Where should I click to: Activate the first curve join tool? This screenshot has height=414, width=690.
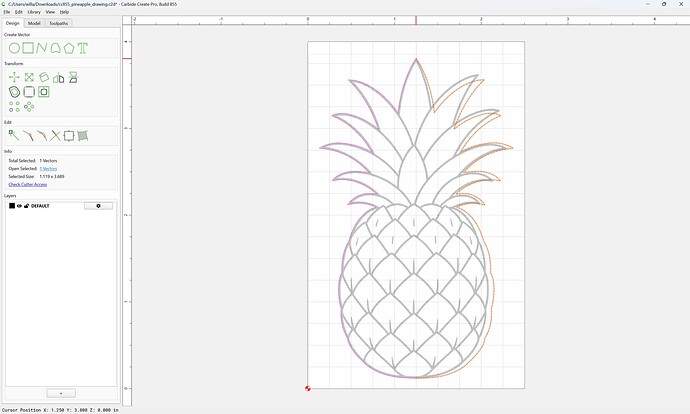[28, 136]
